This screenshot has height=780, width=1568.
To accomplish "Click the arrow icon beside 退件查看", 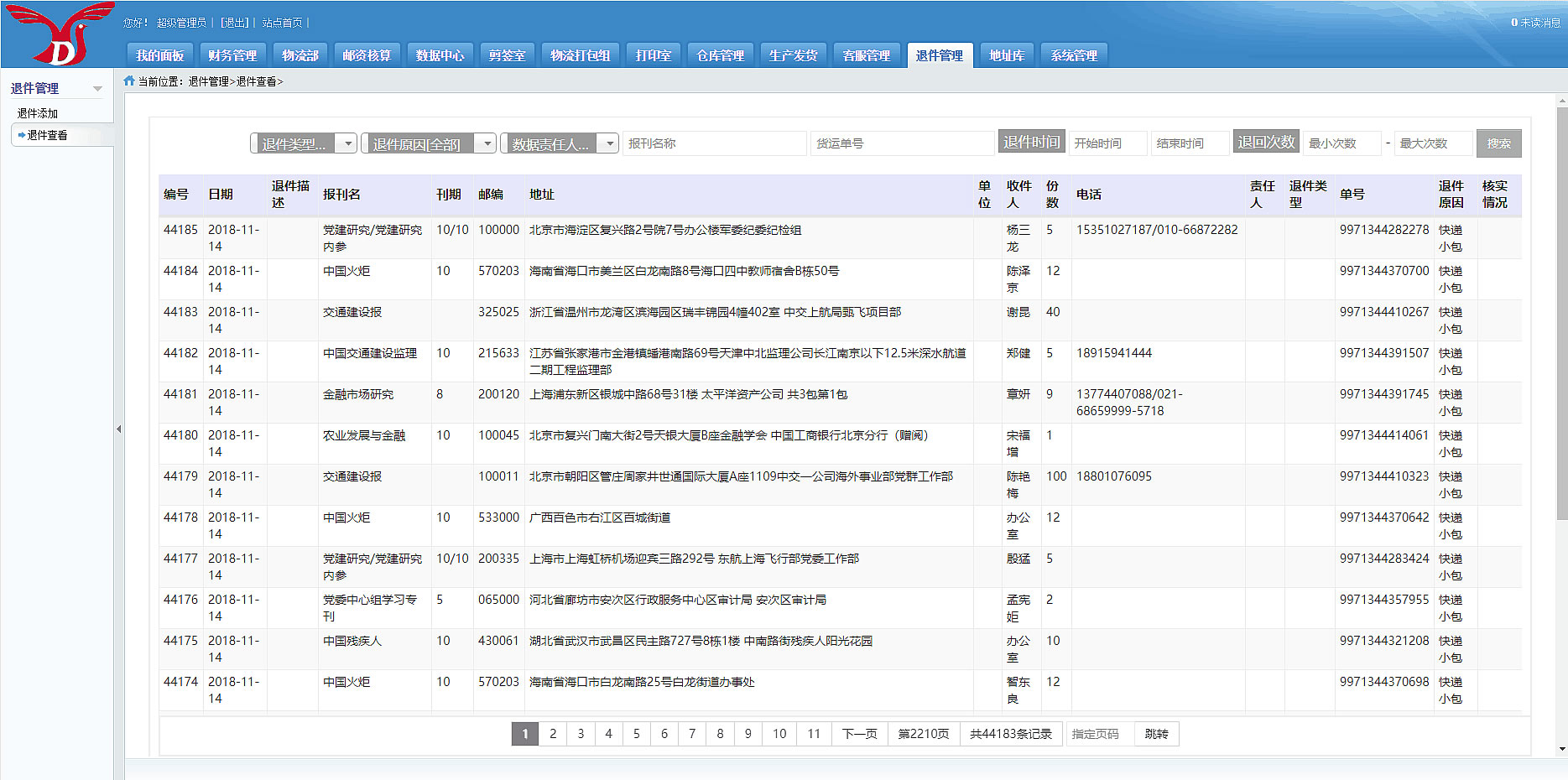I will pyautogui.click(x=21, y=135).
